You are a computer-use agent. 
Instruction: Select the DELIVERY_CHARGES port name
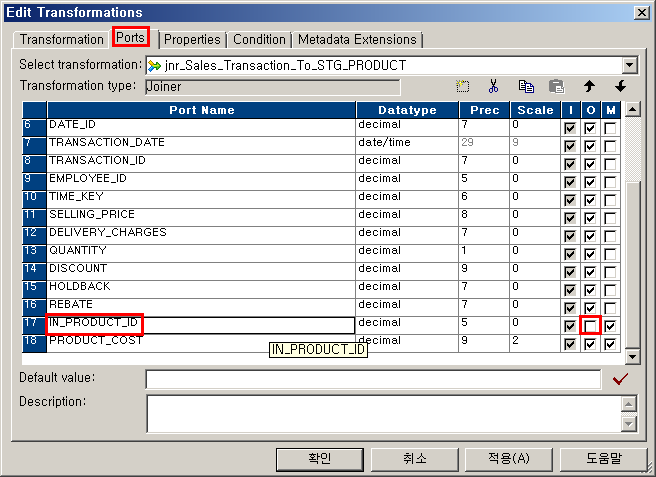(x=108, y=233)
